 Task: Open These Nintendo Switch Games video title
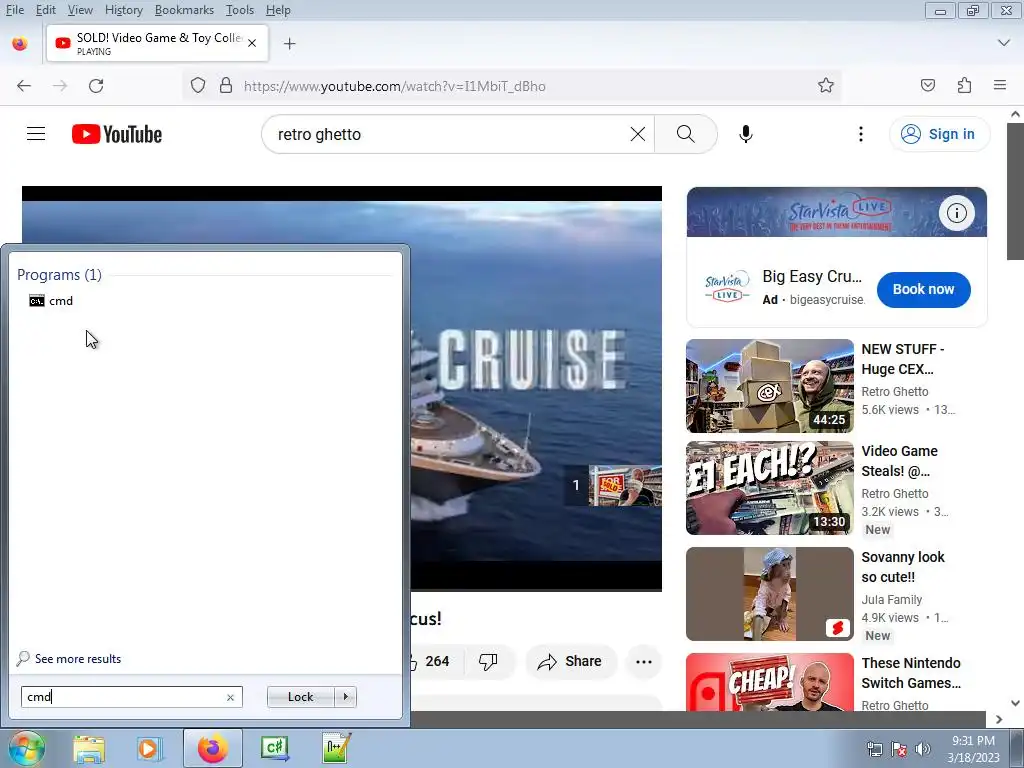(x=911, y=673)
